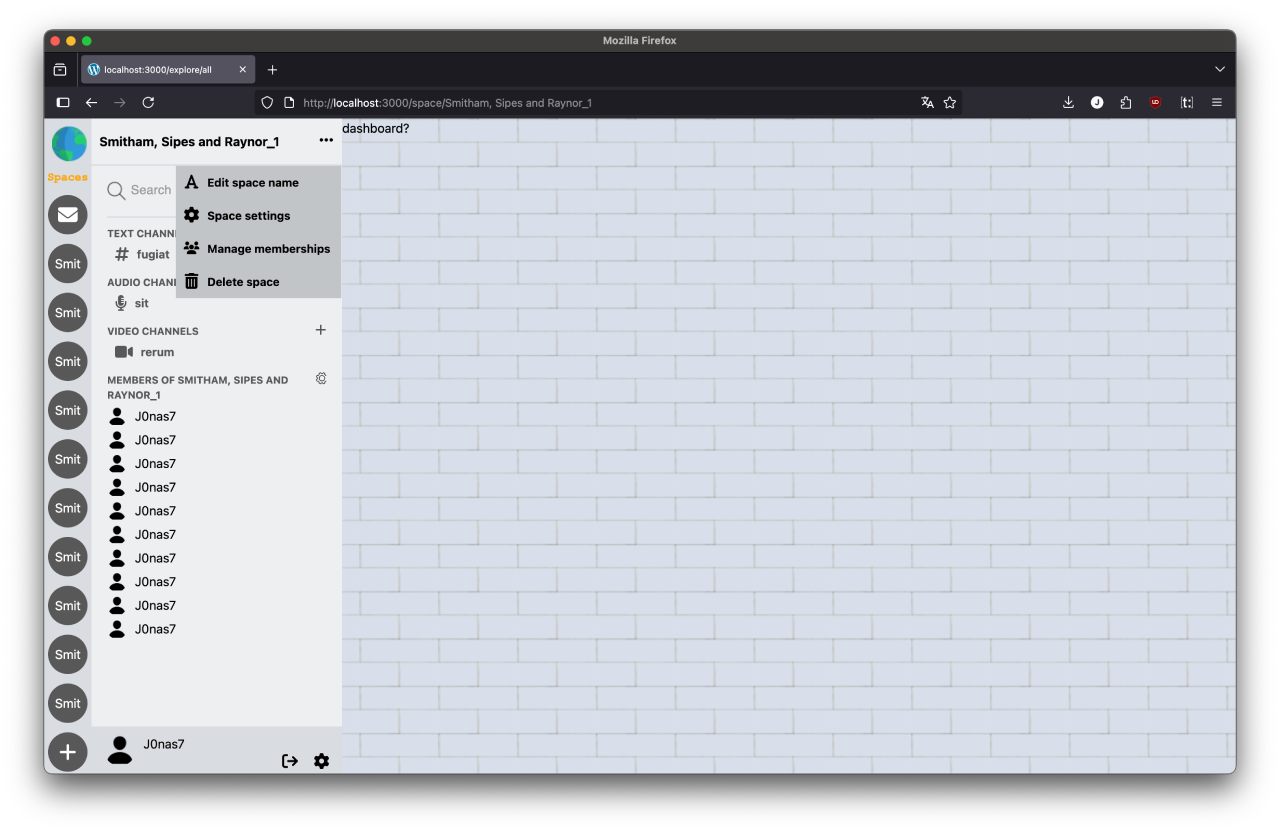1280x832 pixels.
Task: Click the logout arrow icon
Action: [x=290, y=761]
